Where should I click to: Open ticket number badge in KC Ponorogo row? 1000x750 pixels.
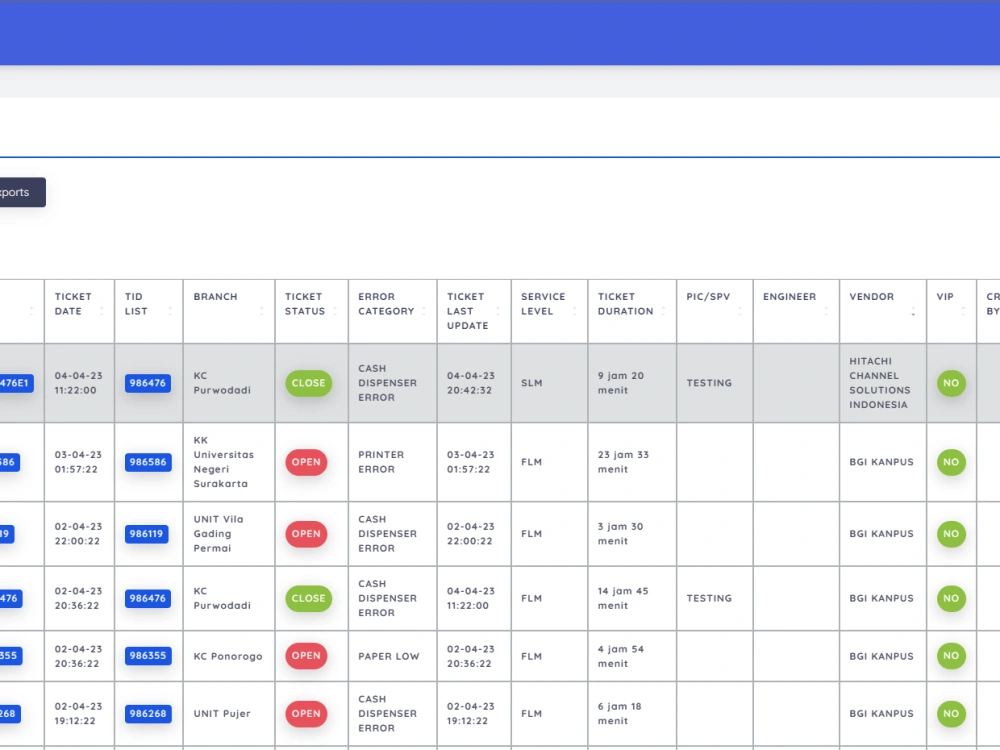pos(11,656)
